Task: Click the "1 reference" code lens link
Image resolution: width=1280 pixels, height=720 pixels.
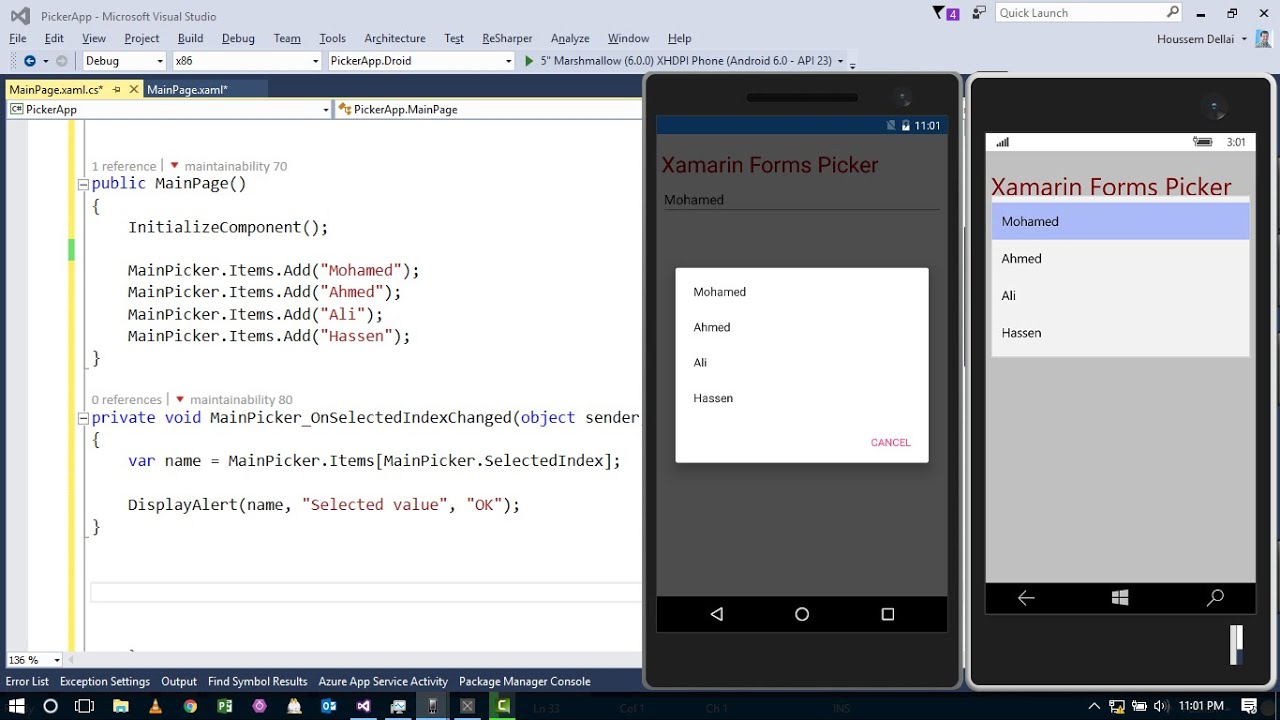Action: coord(124,166)
